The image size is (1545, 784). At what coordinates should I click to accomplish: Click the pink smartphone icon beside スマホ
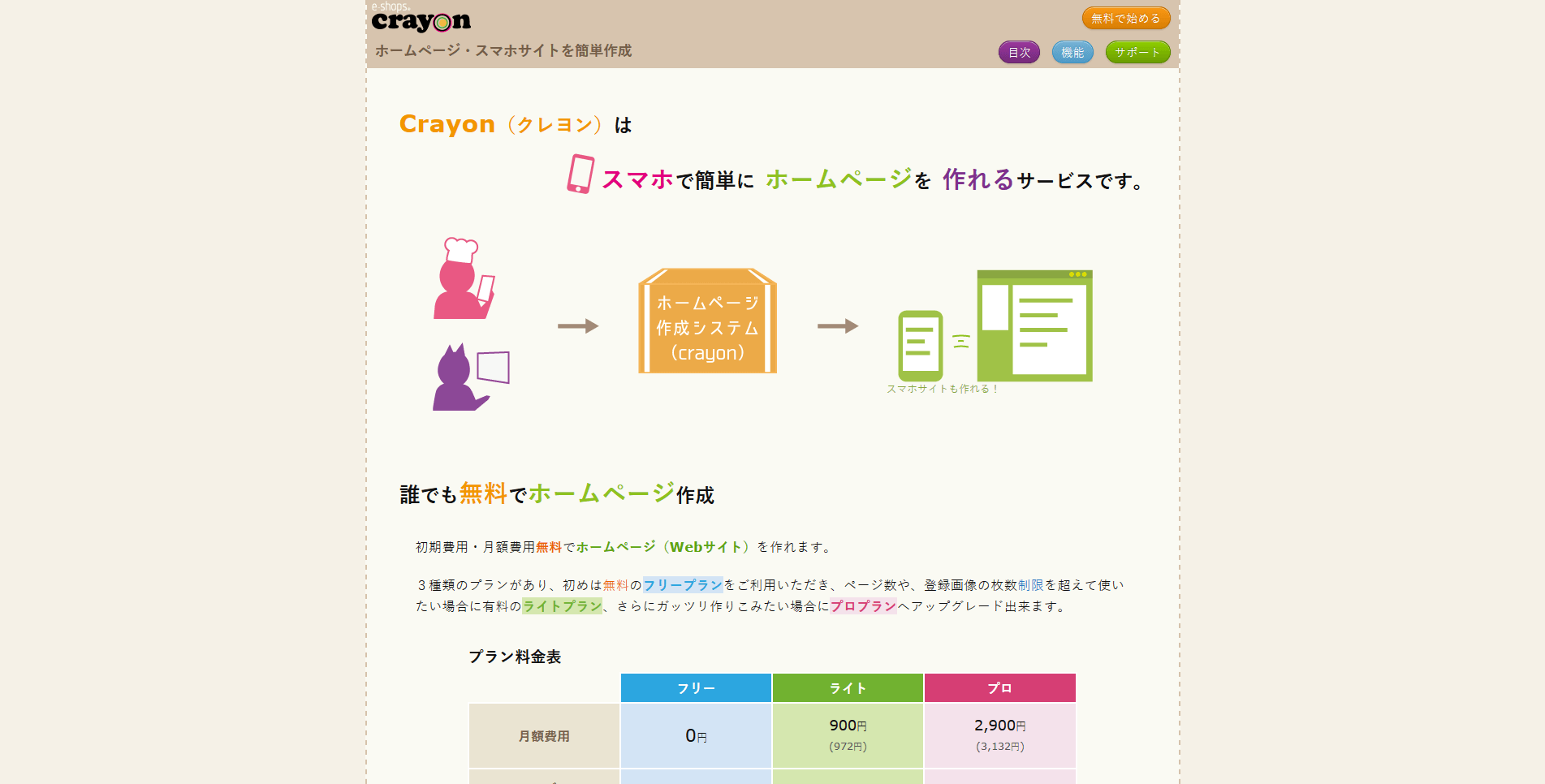click(580, 174)
